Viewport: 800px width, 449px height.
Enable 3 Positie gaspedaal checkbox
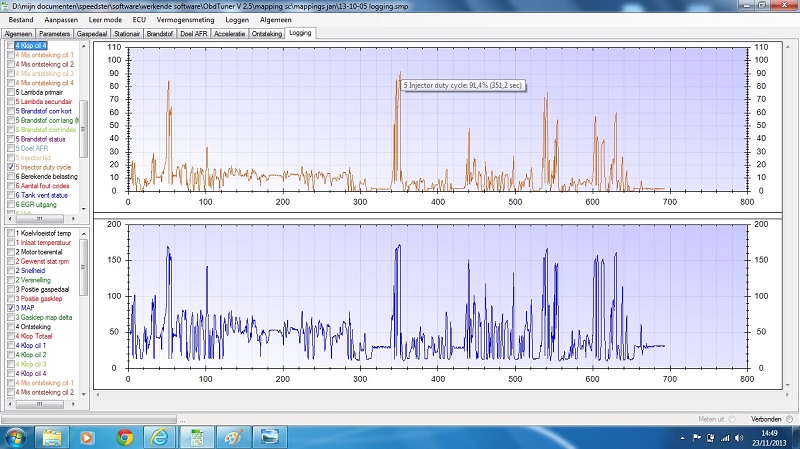11,289
